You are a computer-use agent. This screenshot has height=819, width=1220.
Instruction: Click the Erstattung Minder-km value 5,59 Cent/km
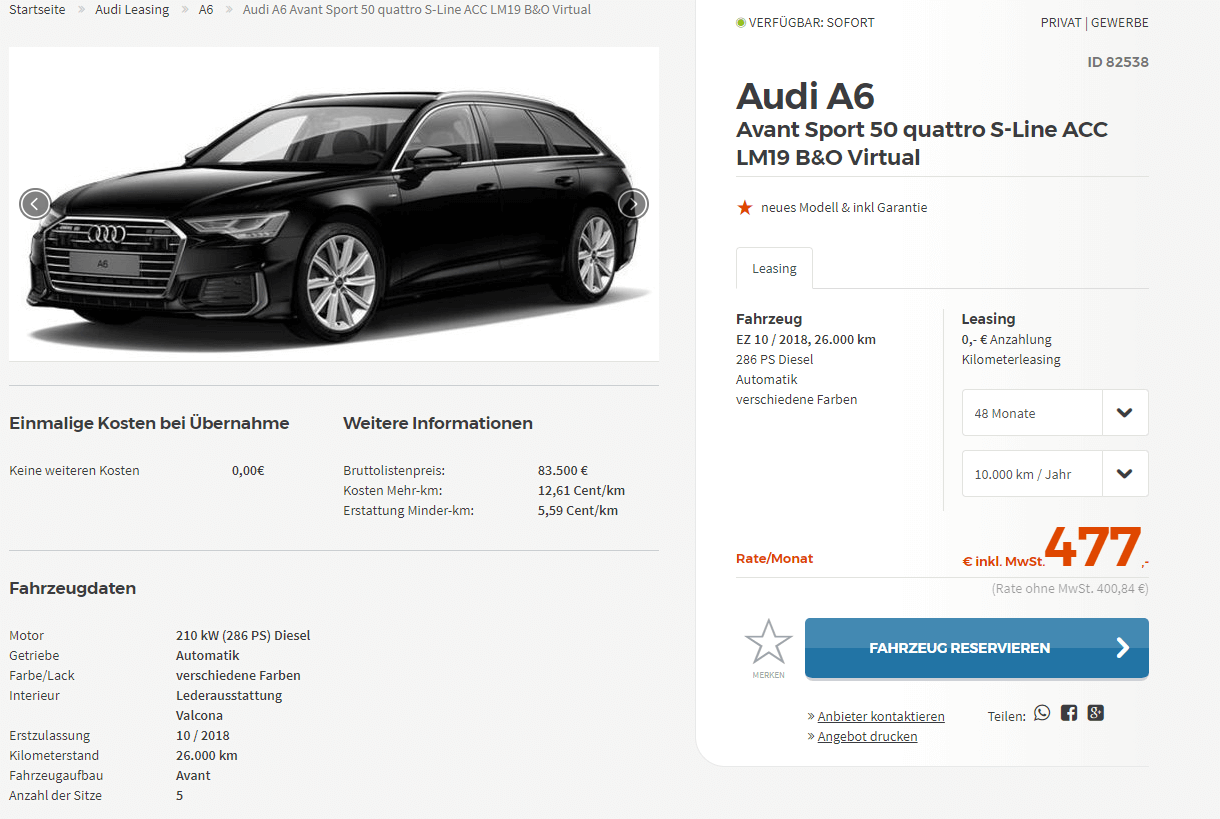[578, 510]
